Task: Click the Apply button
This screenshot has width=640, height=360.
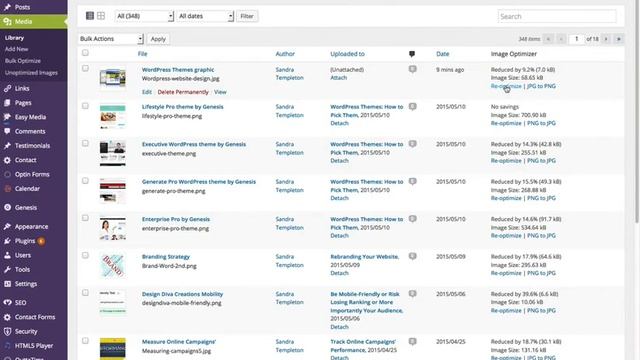Action: [158, 39]
